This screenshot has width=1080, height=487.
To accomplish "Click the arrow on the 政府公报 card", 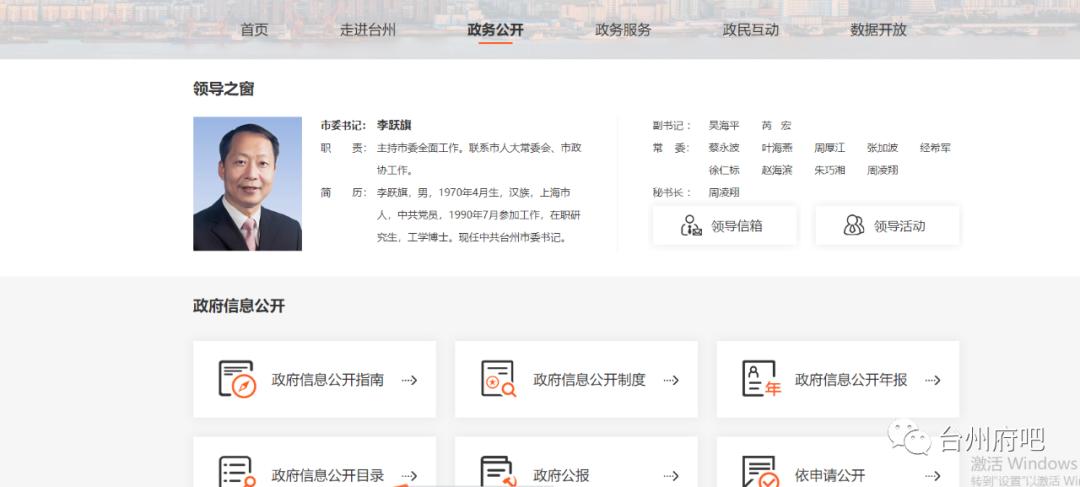I will click(671, 475).
